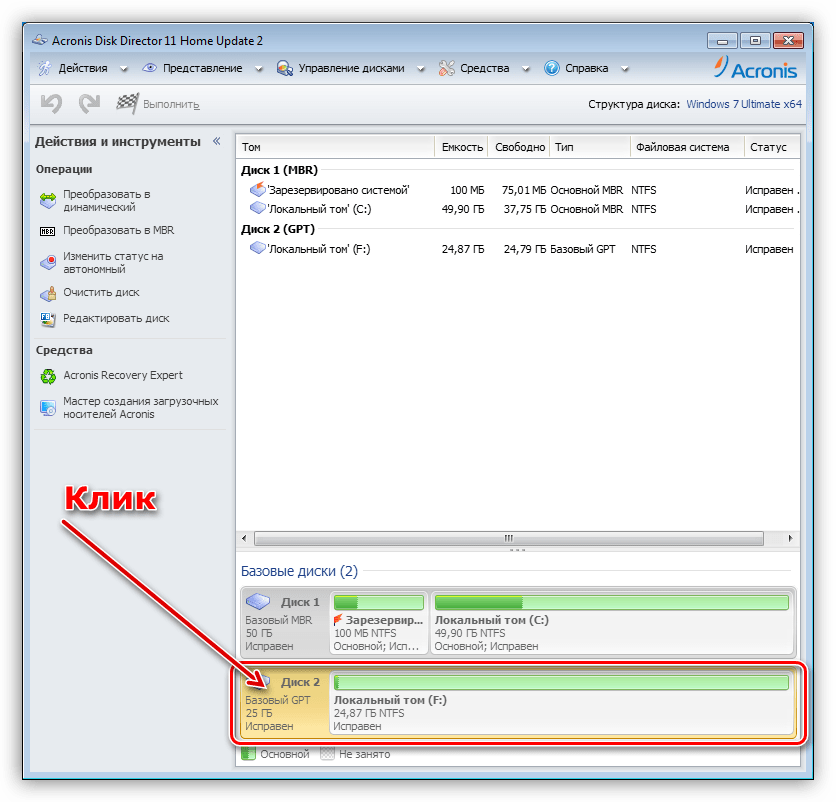Screen dimensions: 836x802
Task: Open the Представление menu
Action: point(203,68)
